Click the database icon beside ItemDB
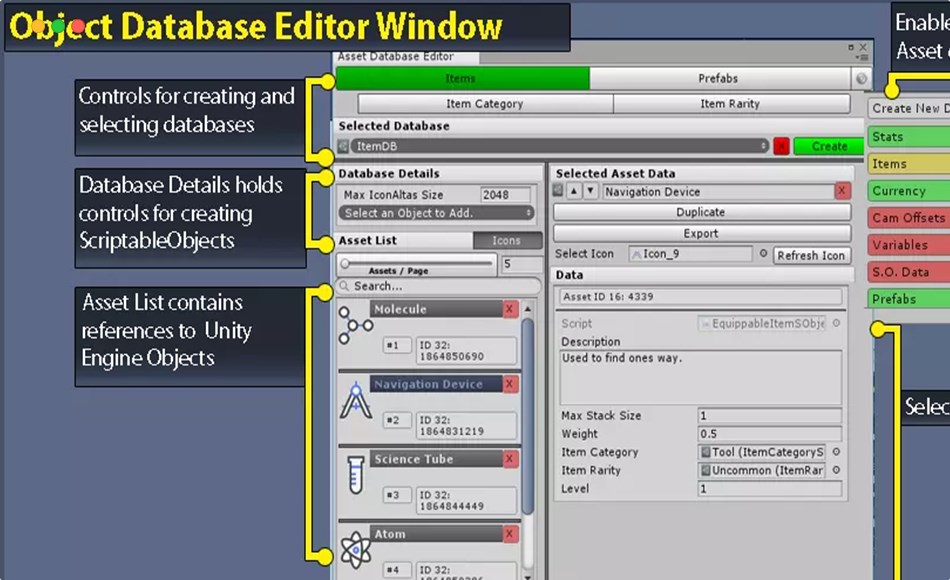Viewport: 950px width, 580px height. (x=341, y=145)
